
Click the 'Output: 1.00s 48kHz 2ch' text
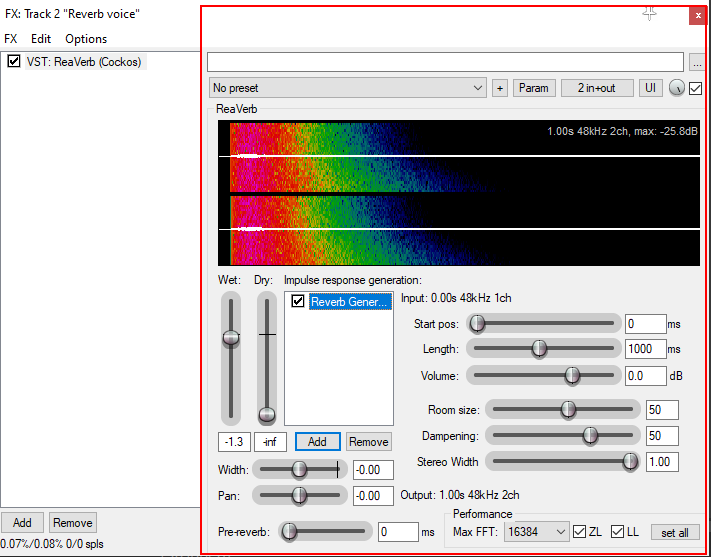(x=460, y=495)
